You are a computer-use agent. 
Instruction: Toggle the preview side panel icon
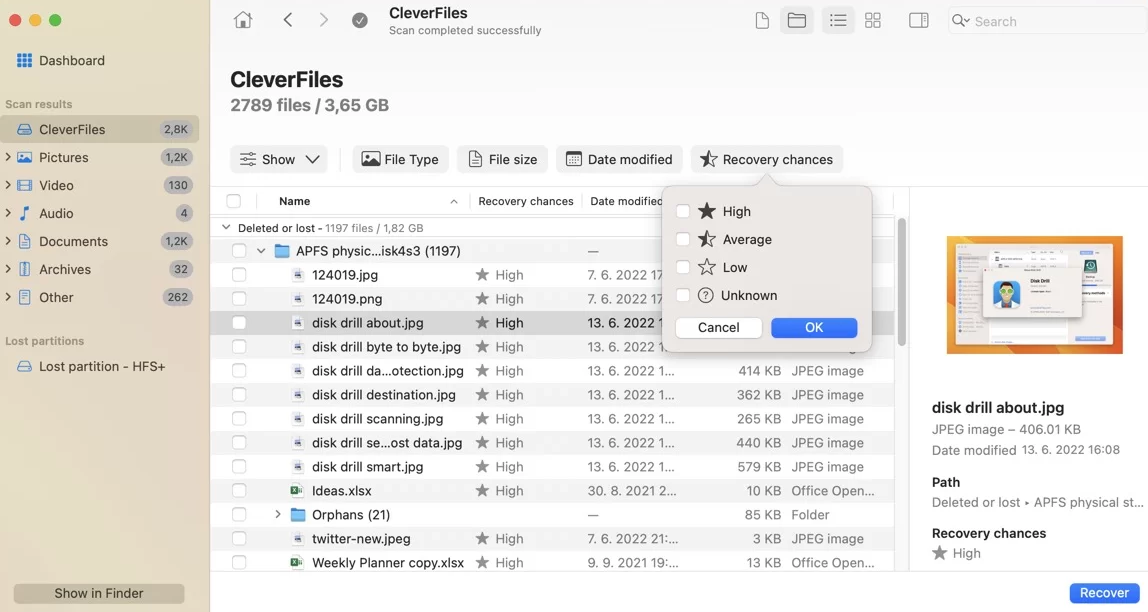point(918,21)
